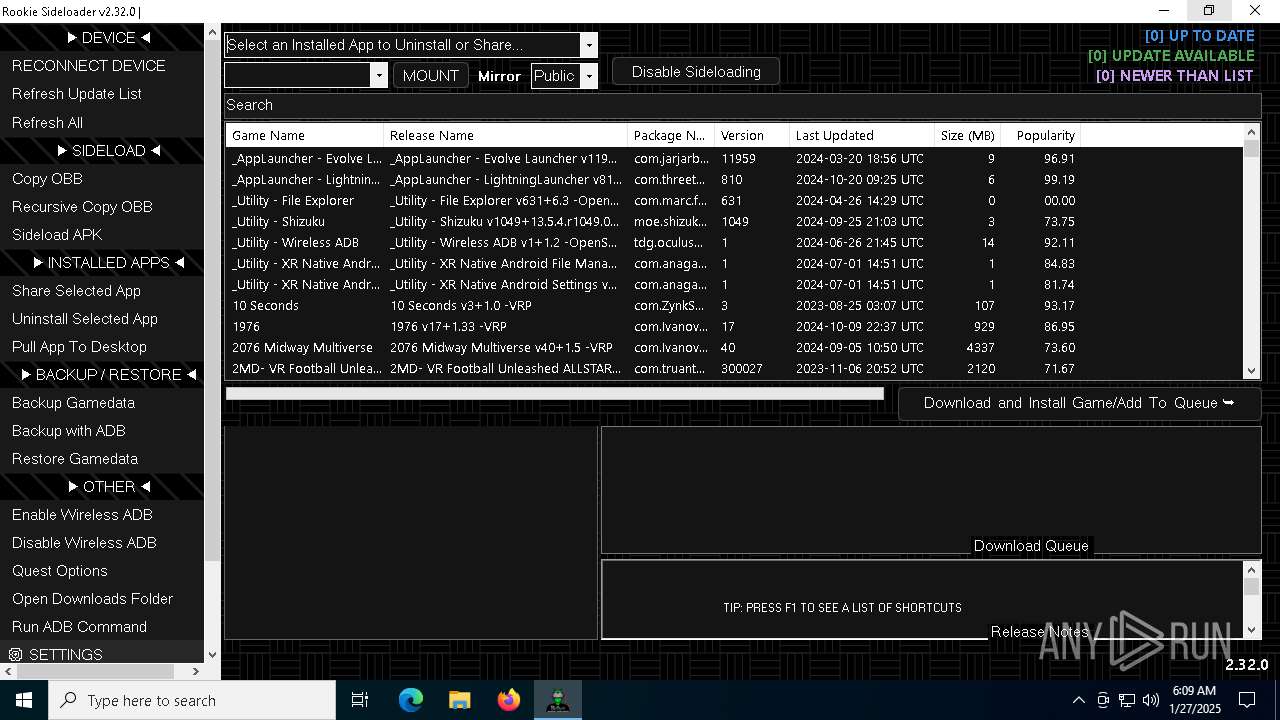Sort by Game Name column

click(305, 135)
